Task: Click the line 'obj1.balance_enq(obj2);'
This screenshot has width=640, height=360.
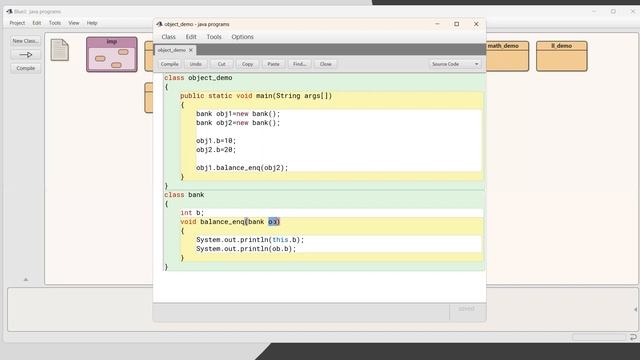Action: coord(242,168)
